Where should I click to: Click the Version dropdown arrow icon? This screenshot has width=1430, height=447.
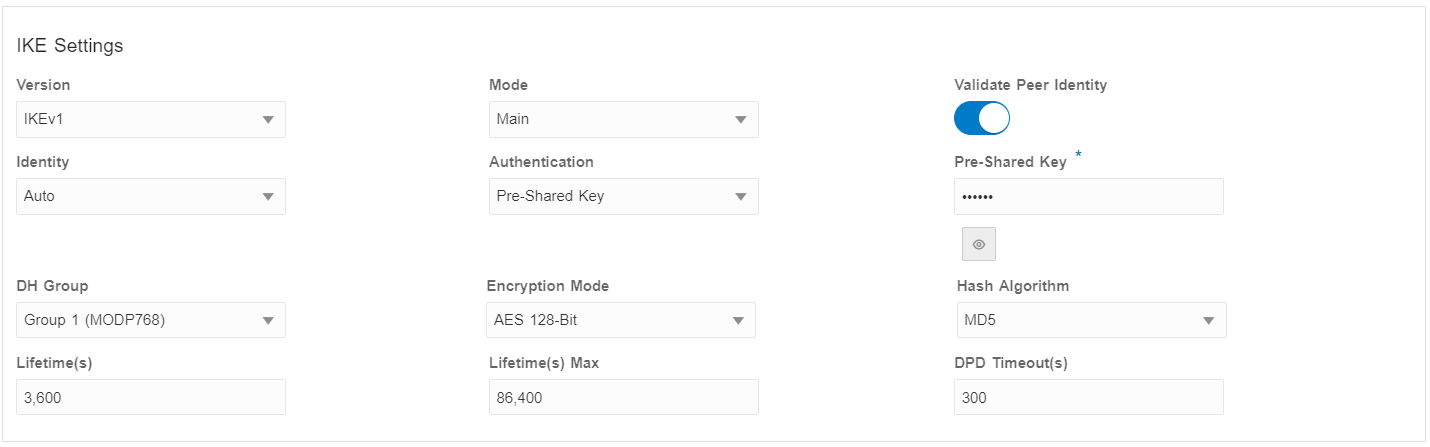pos(268,120)
